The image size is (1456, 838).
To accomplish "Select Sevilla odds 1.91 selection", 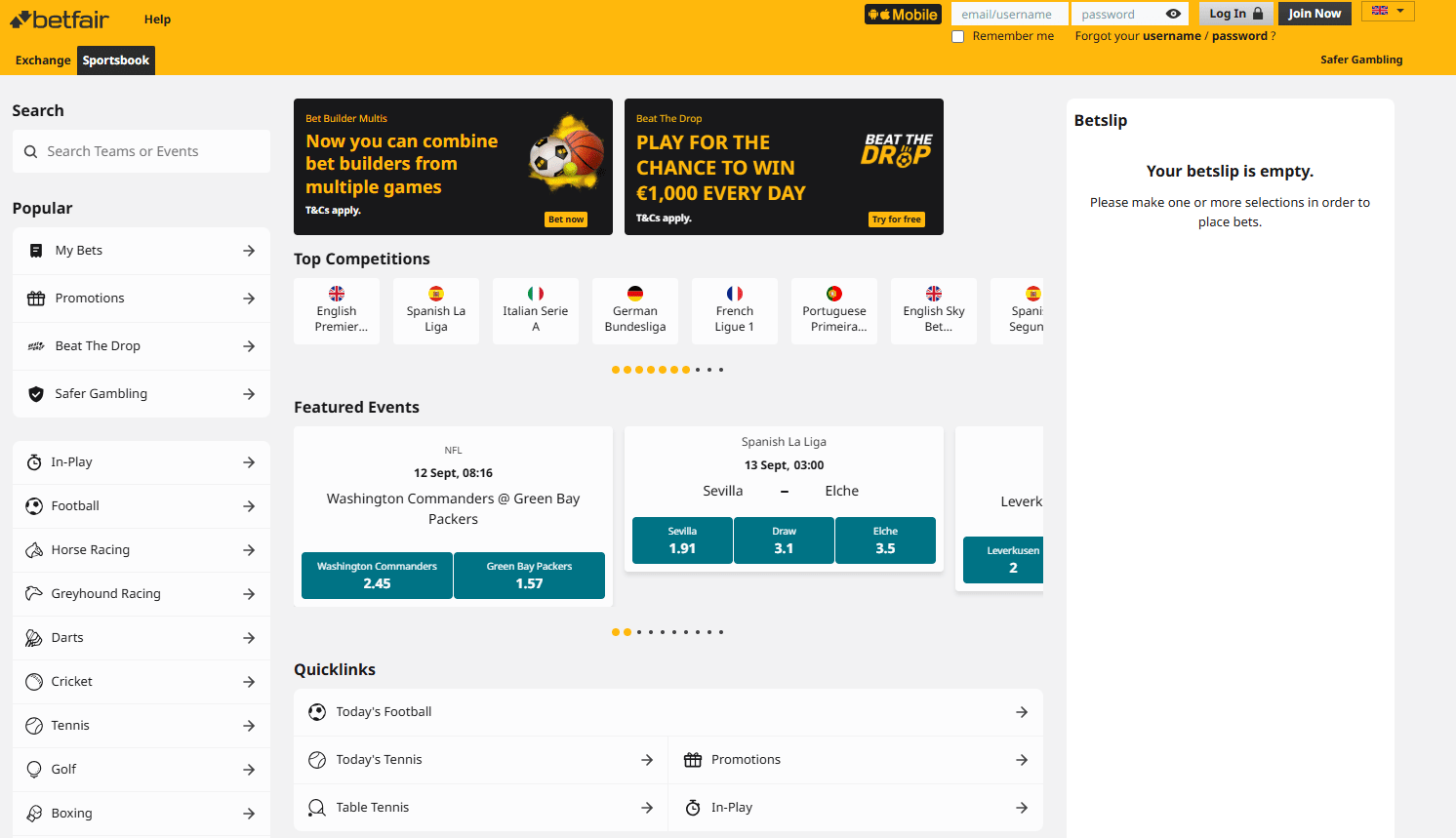I will click(x=682, y=540).
